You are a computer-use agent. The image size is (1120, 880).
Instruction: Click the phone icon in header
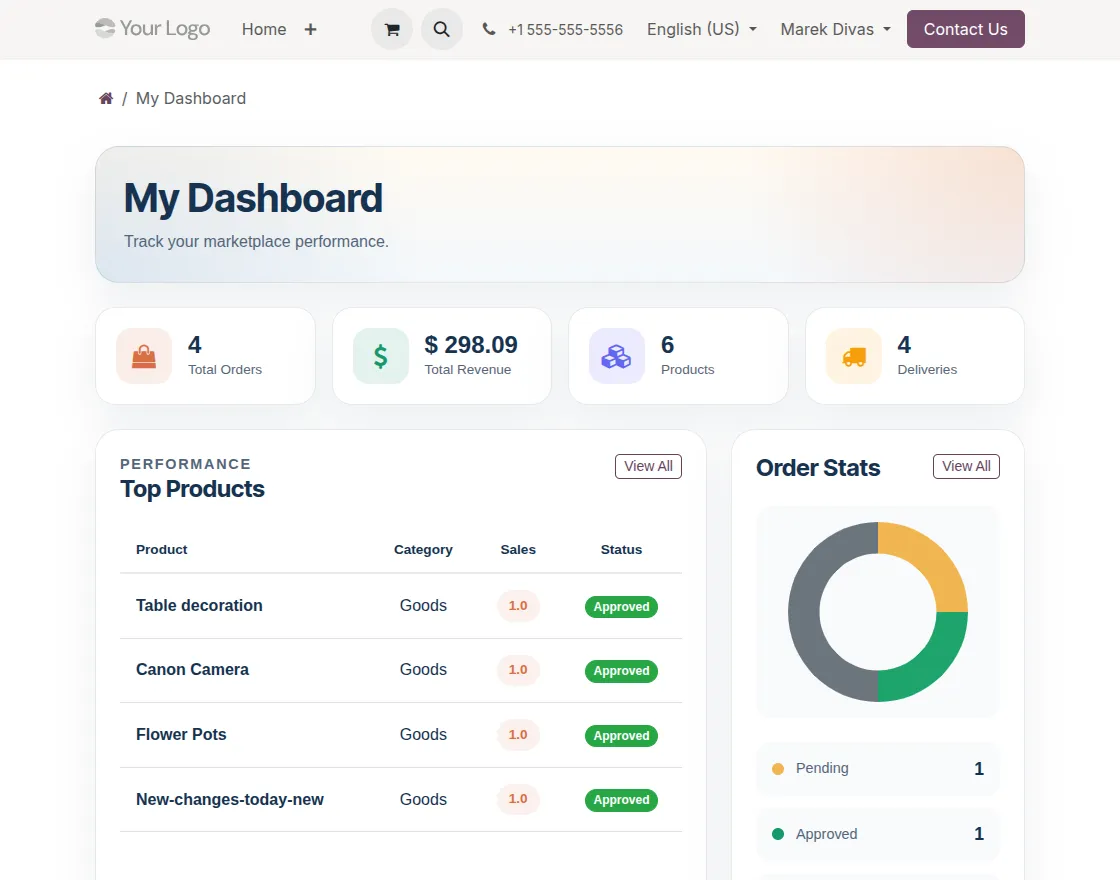pos(489,29)
